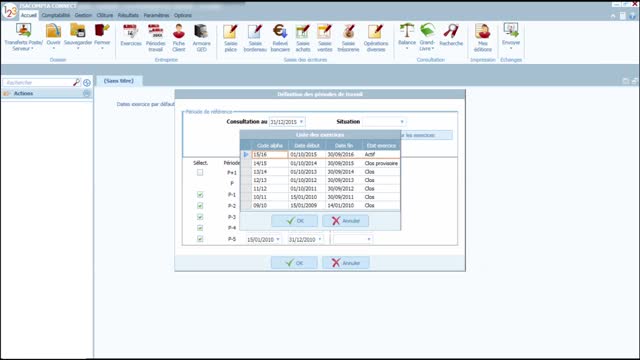Open the Options ribbon tab
Viewport: 640px width, 360px height.
182,16
